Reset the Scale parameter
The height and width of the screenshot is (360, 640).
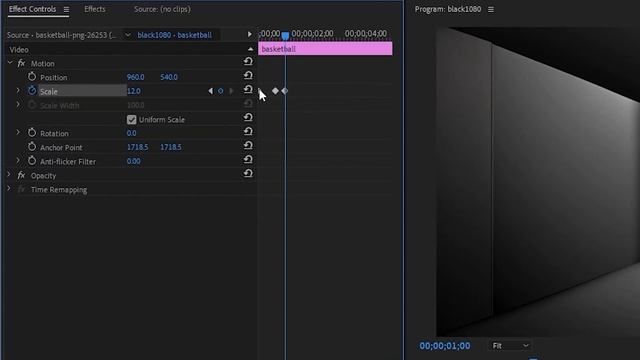click(248, 89)
